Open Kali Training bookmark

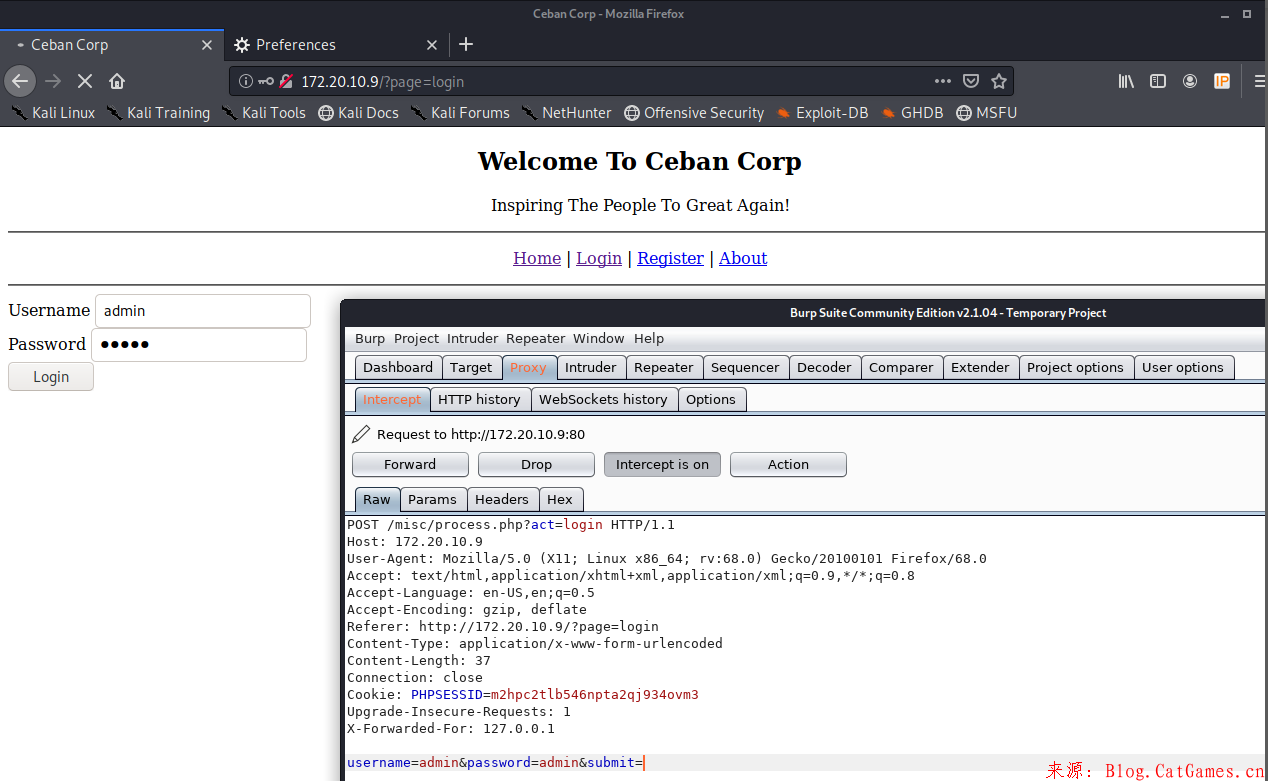click(158, 113)
